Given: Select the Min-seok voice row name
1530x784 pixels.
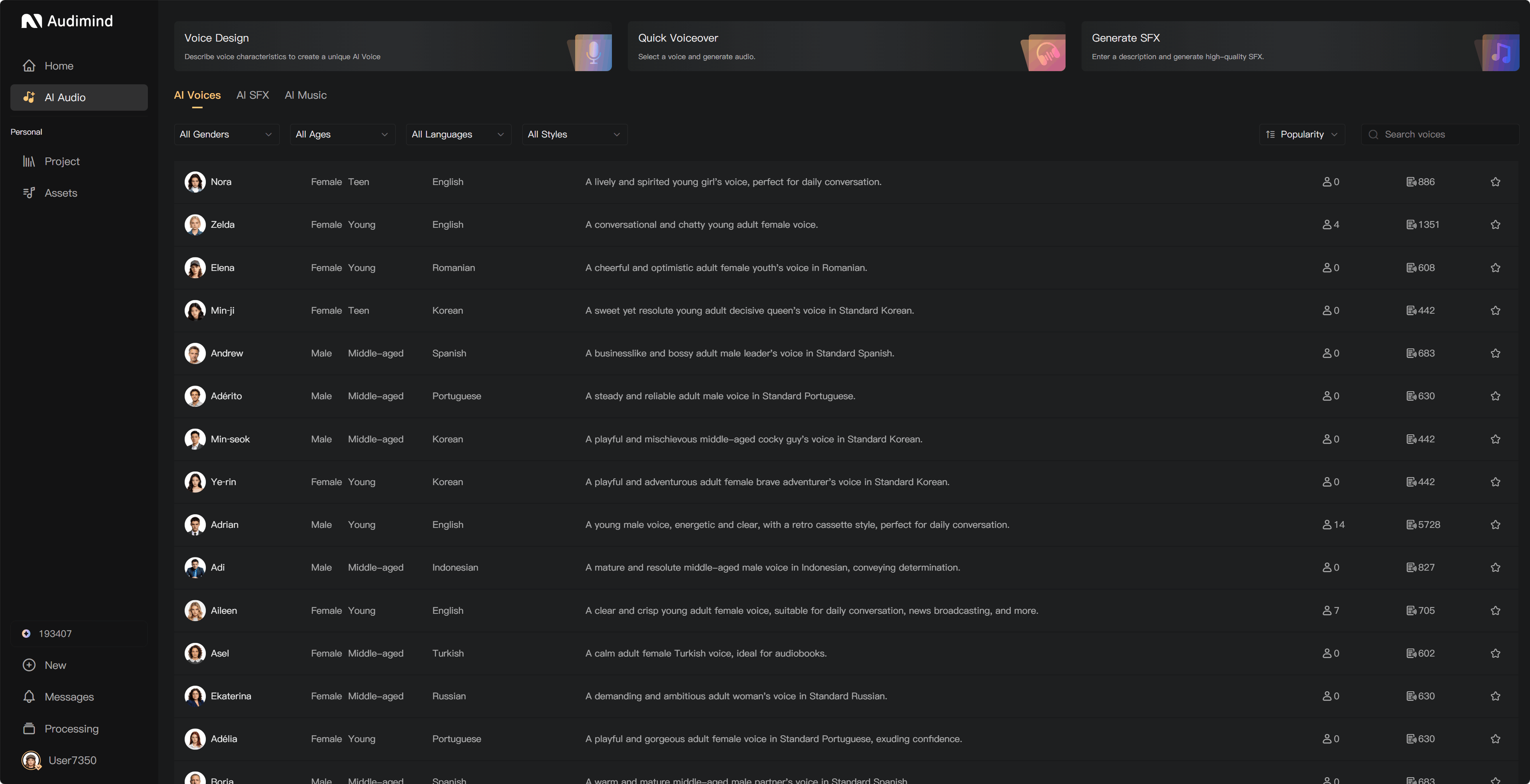Looking at the screenshot, I should [x=231, y=439].
